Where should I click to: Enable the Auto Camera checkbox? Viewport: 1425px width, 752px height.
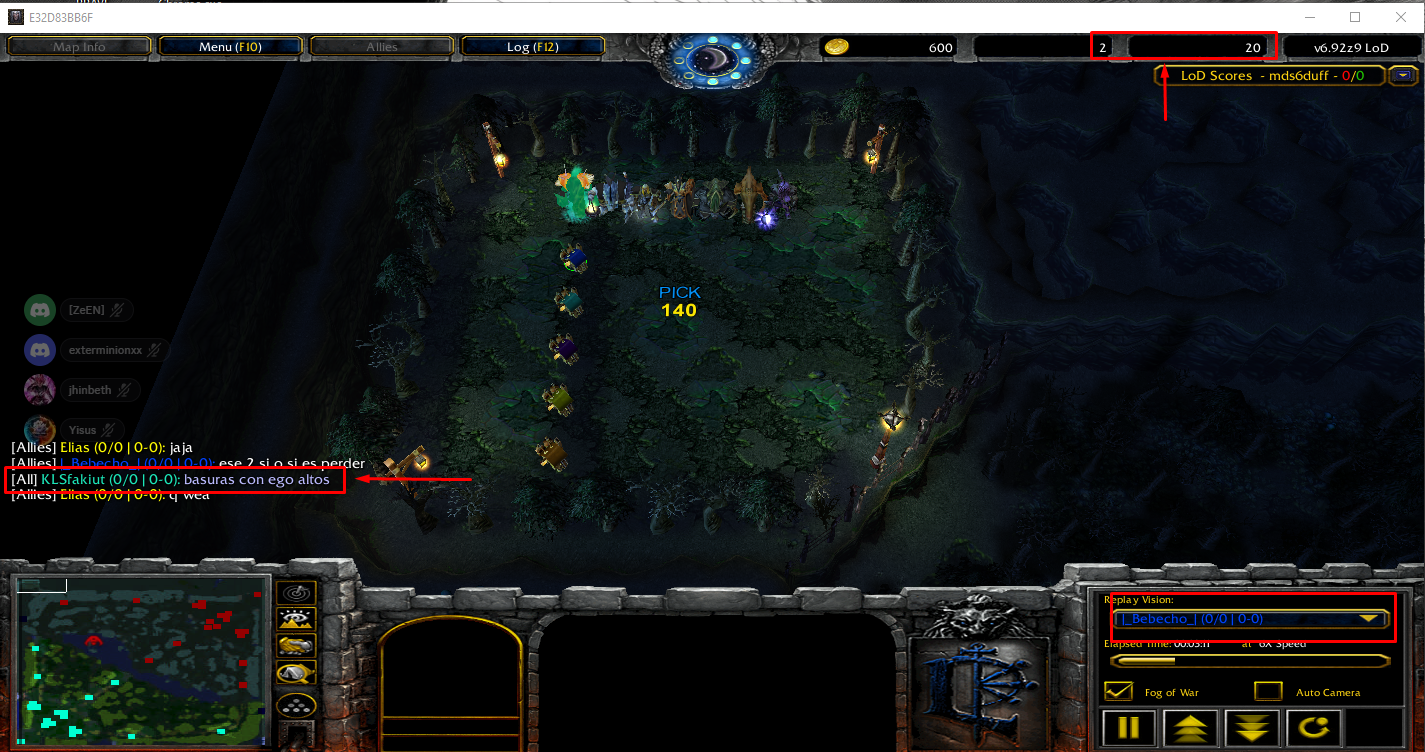[1269, 691]
